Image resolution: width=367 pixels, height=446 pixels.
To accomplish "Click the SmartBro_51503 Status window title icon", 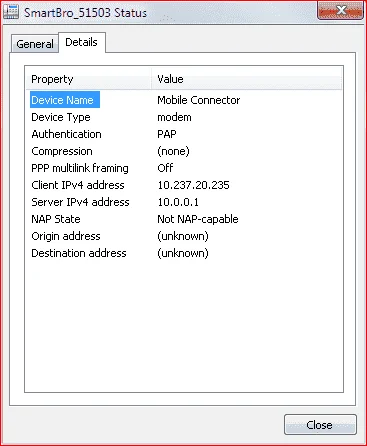I will pos(11,12).
